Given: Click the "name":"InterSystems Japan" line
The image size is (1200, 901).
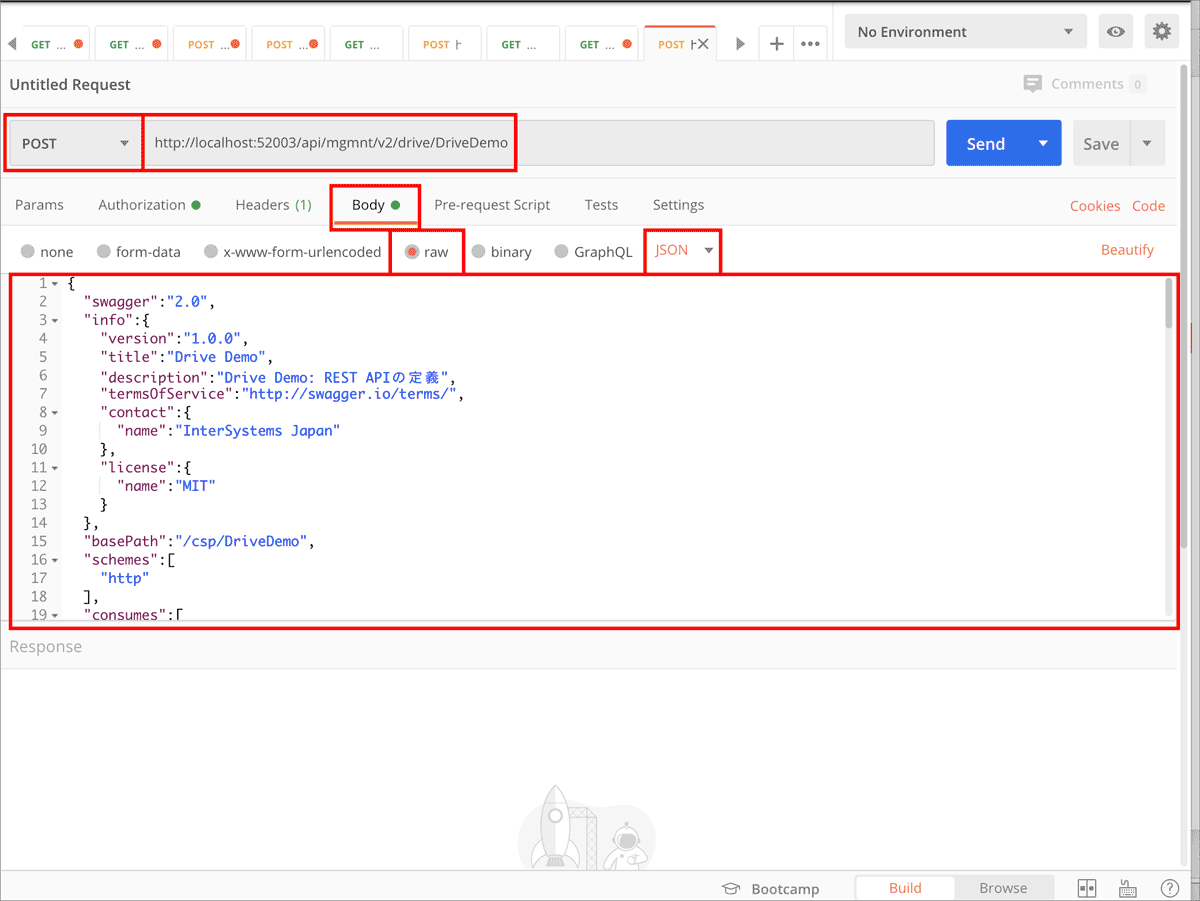Looking at the screenshot, I should pyautogui.click(x=228, y=430).
